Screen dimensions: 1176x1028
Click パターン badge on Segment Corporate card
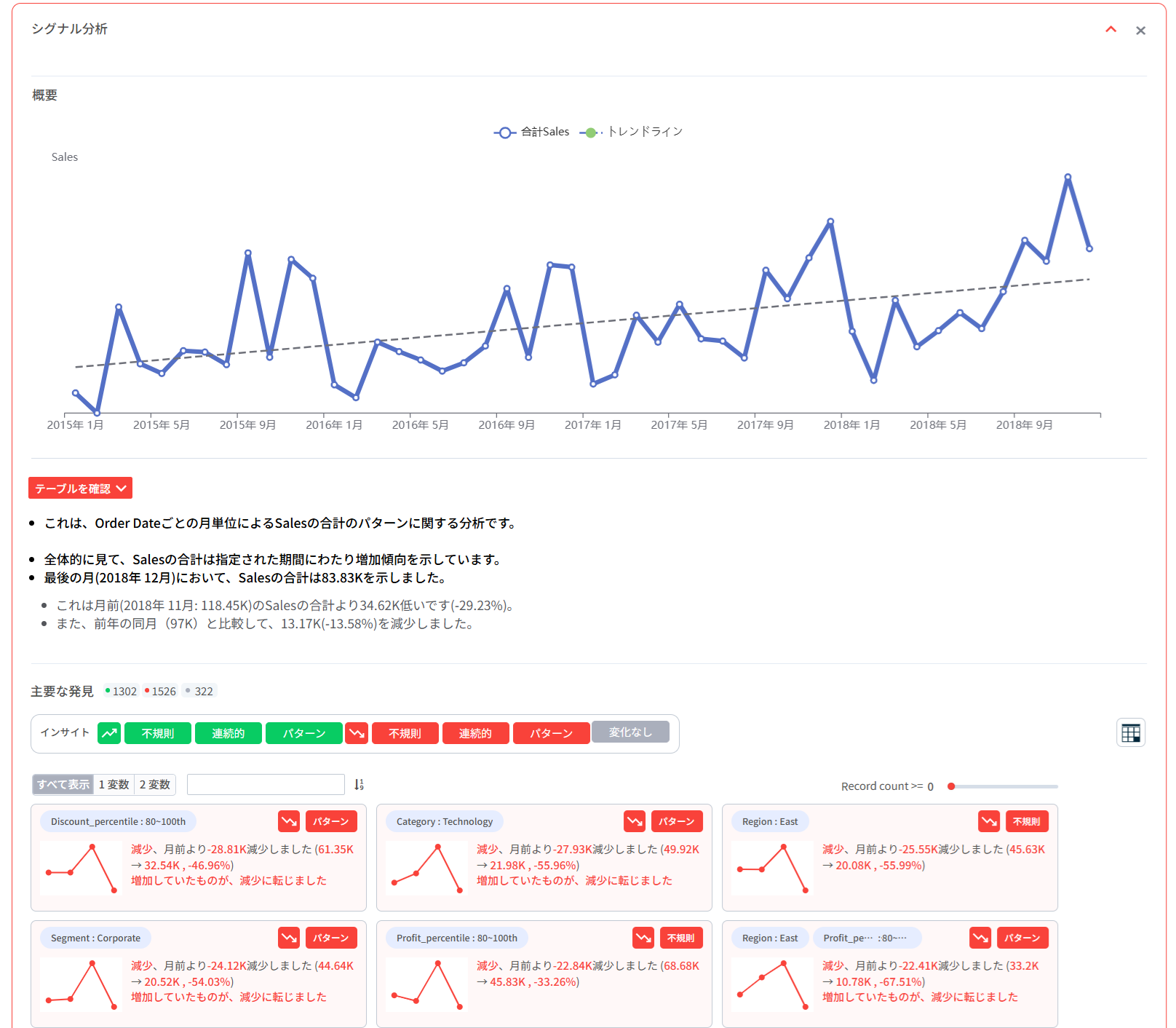click(x=331, y=938)
